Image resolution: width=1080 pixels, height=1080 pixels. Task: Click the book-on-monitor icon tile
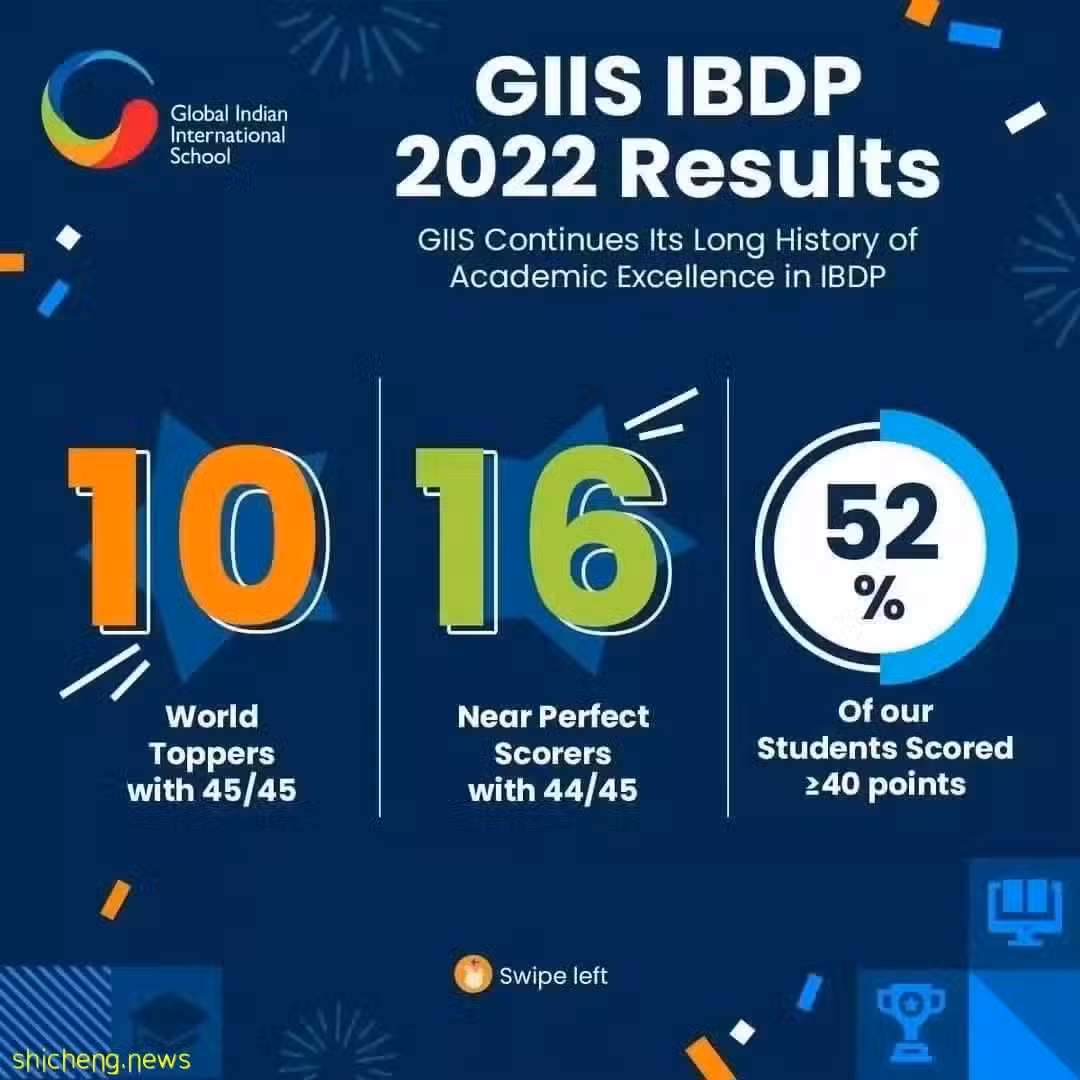pos(1024,913)
